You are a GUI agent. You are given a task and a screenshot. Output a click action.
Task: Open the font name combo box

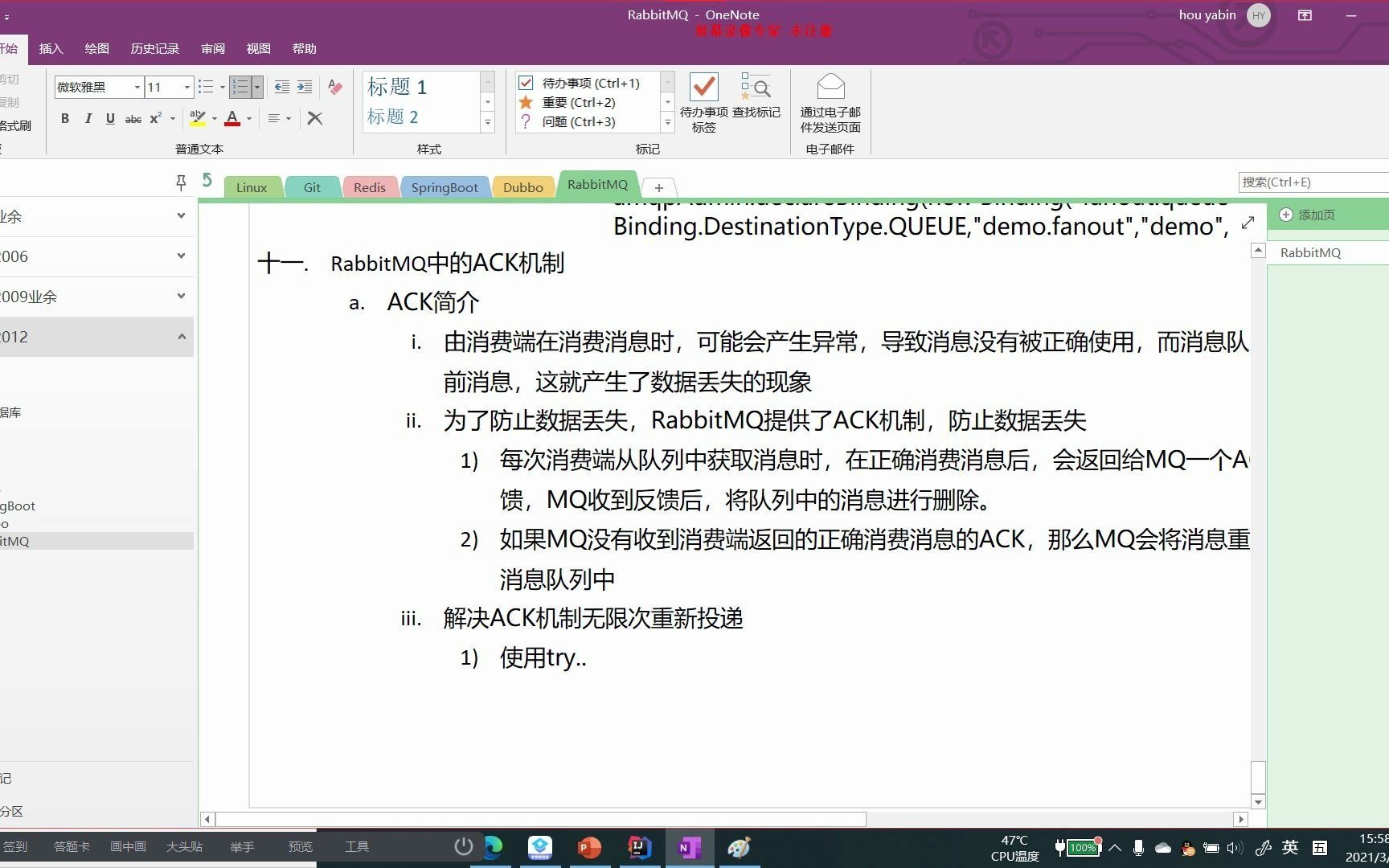(98, 87)
